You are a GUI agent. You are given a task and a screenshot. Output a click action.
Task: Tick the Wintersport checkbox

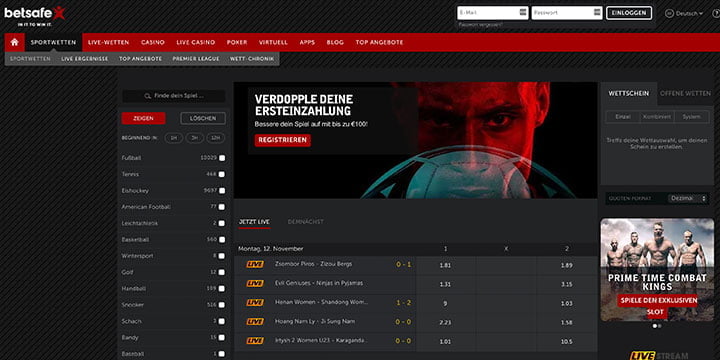pyautogui.click(x=222, y=256)
